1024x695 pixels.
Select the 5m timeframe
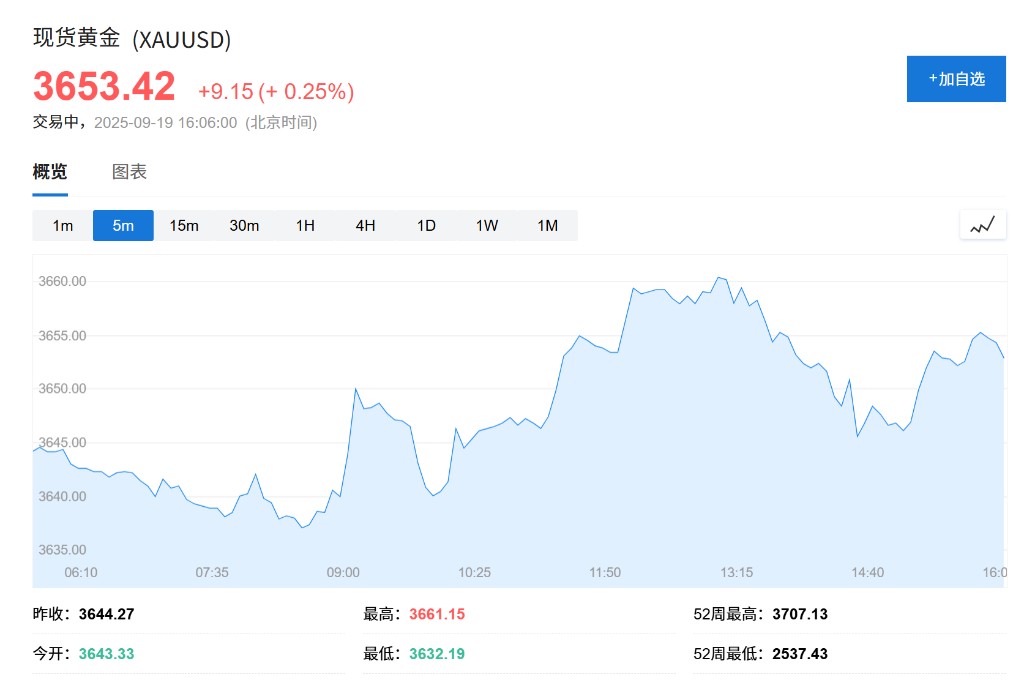[123, 226]
